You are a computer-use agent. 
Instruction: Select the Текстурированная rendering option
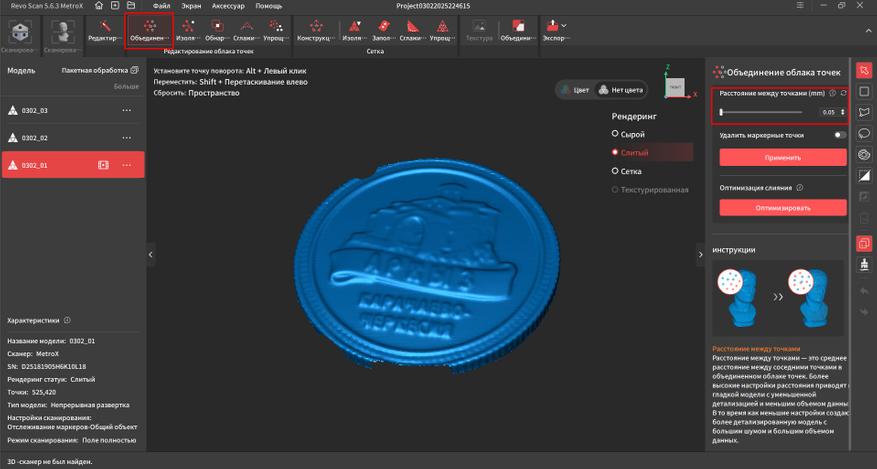click(x=650, y=190)
